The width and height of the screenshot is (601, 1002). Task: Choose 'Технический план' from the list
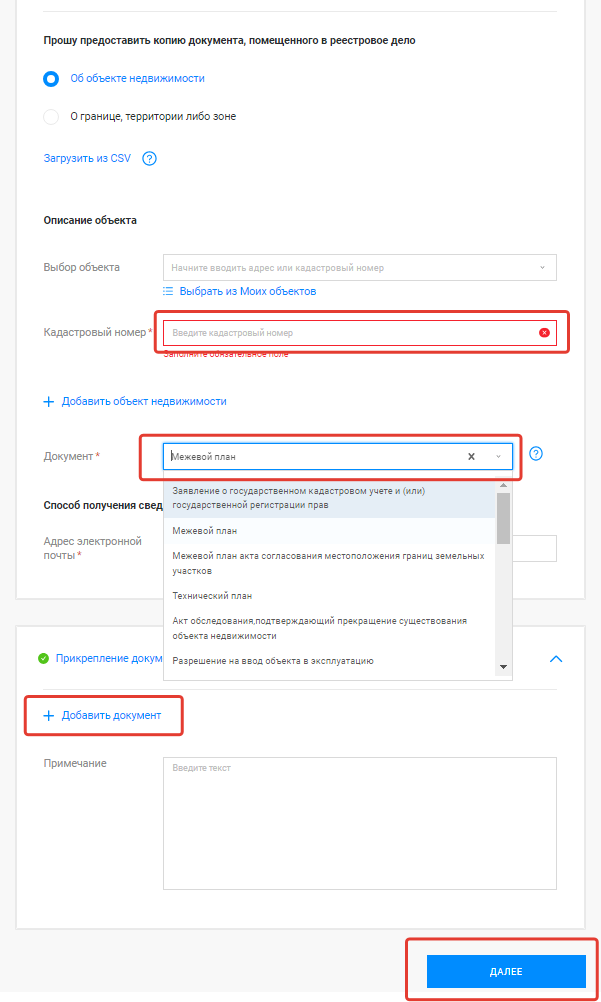[x=330, y=596]
